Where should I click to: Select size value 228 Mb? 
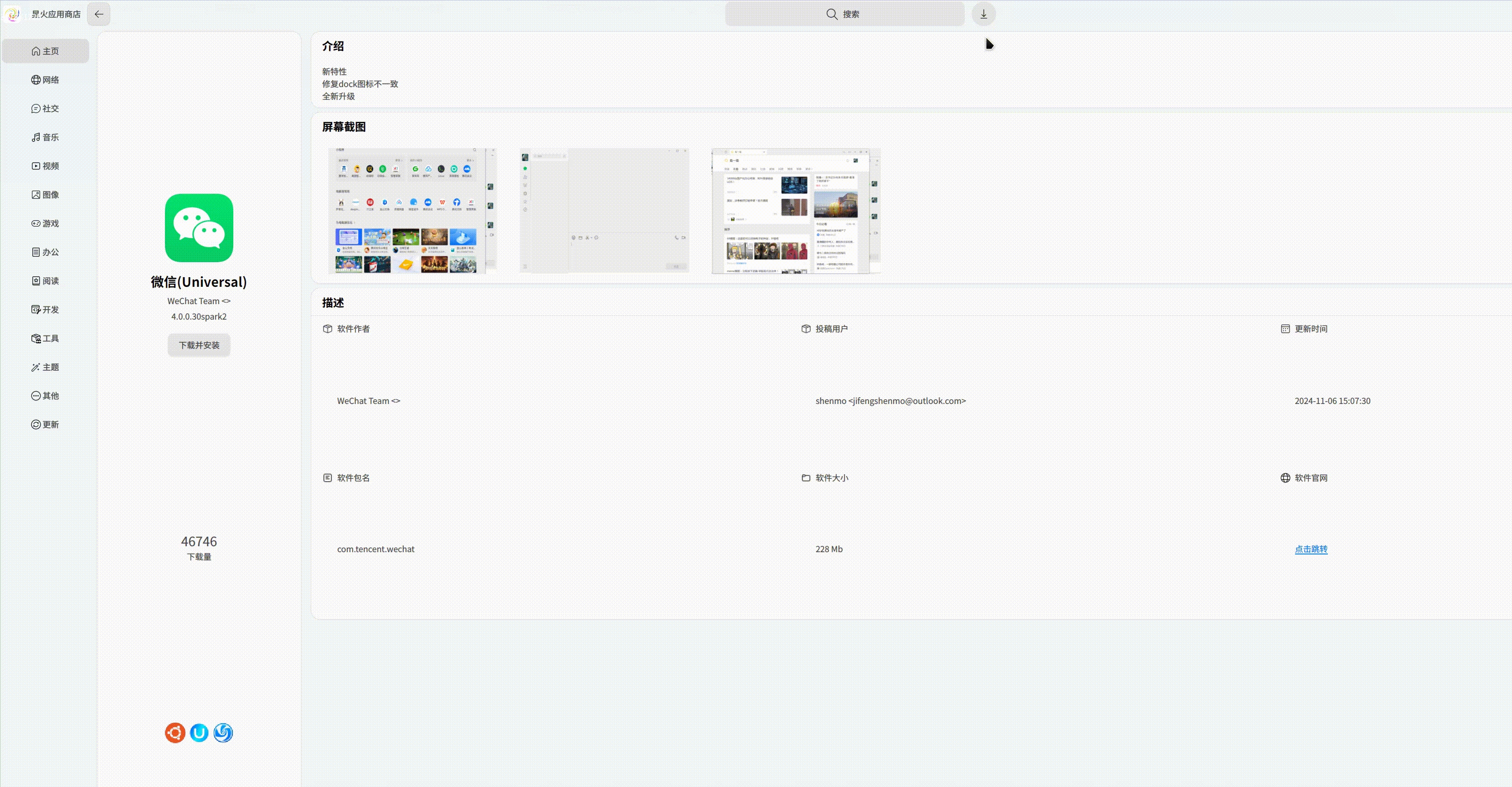[829, 549]
